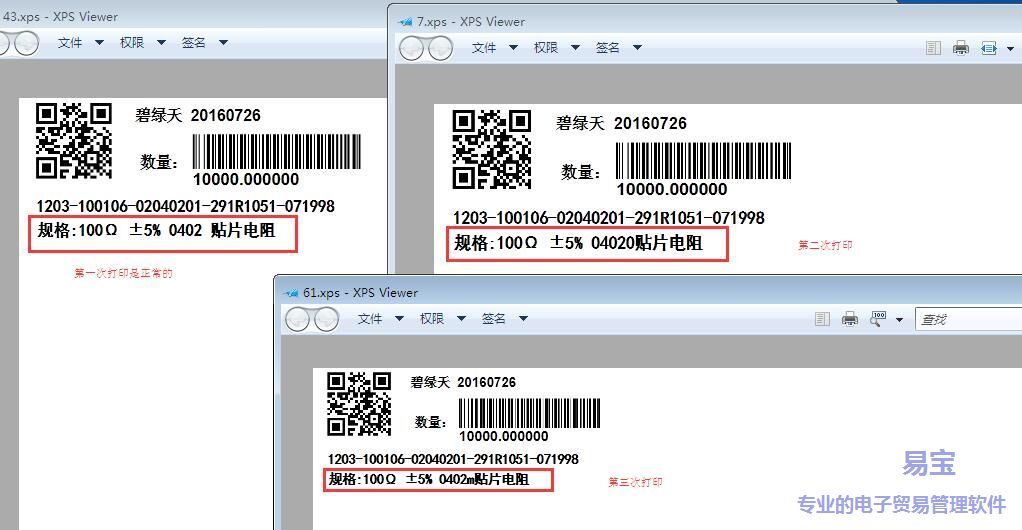The height and width of the screenshot is (530, 1022).
Task: Expand the zoom dropdown arrow in 61.xps toolbar
Action: pyautogui.click(x=898, y=320)
